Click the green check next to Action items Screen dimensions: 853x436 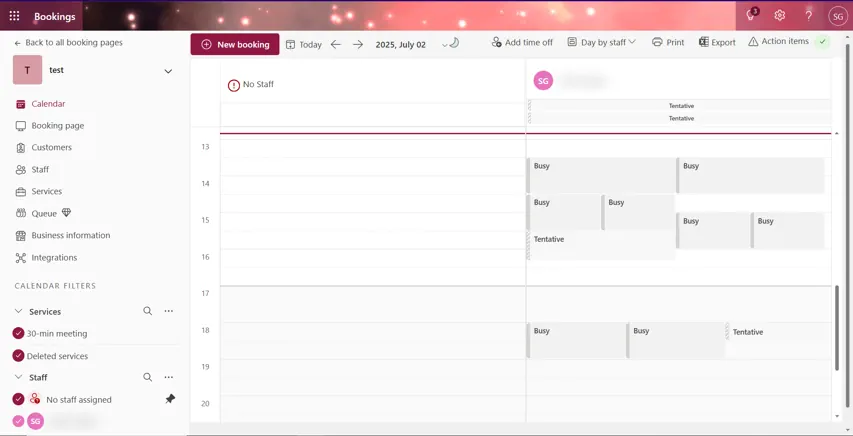click(823, 42)
